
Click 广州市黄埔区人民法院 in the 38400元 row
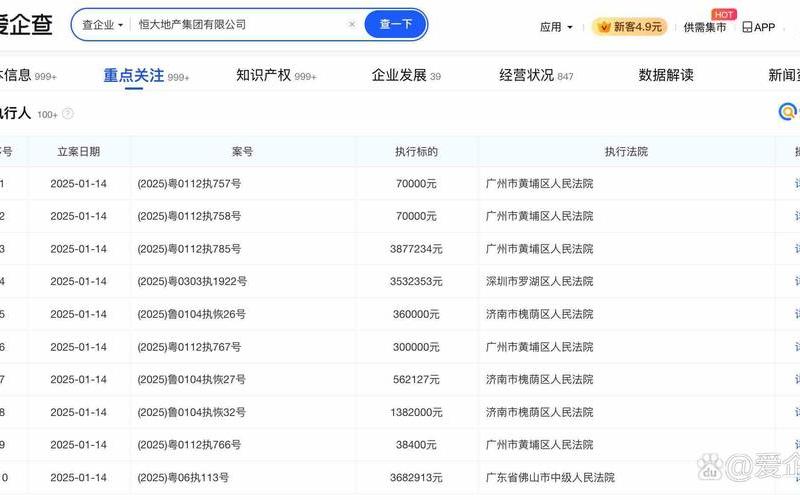[x=540, y=445]
